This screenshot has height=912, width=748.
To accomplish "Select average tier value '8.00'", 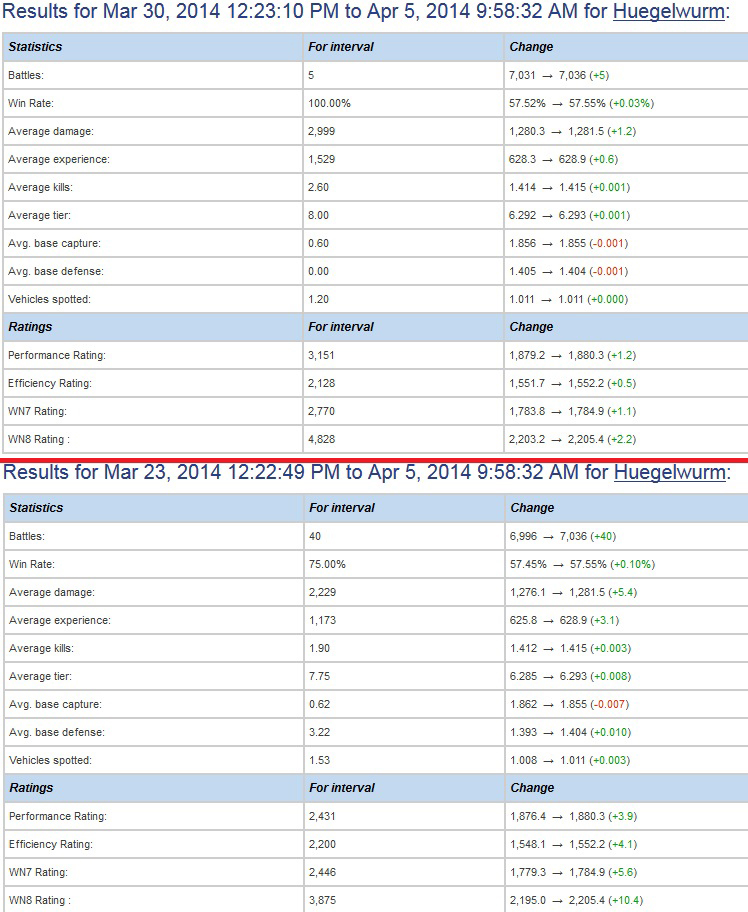I will 318,215.
